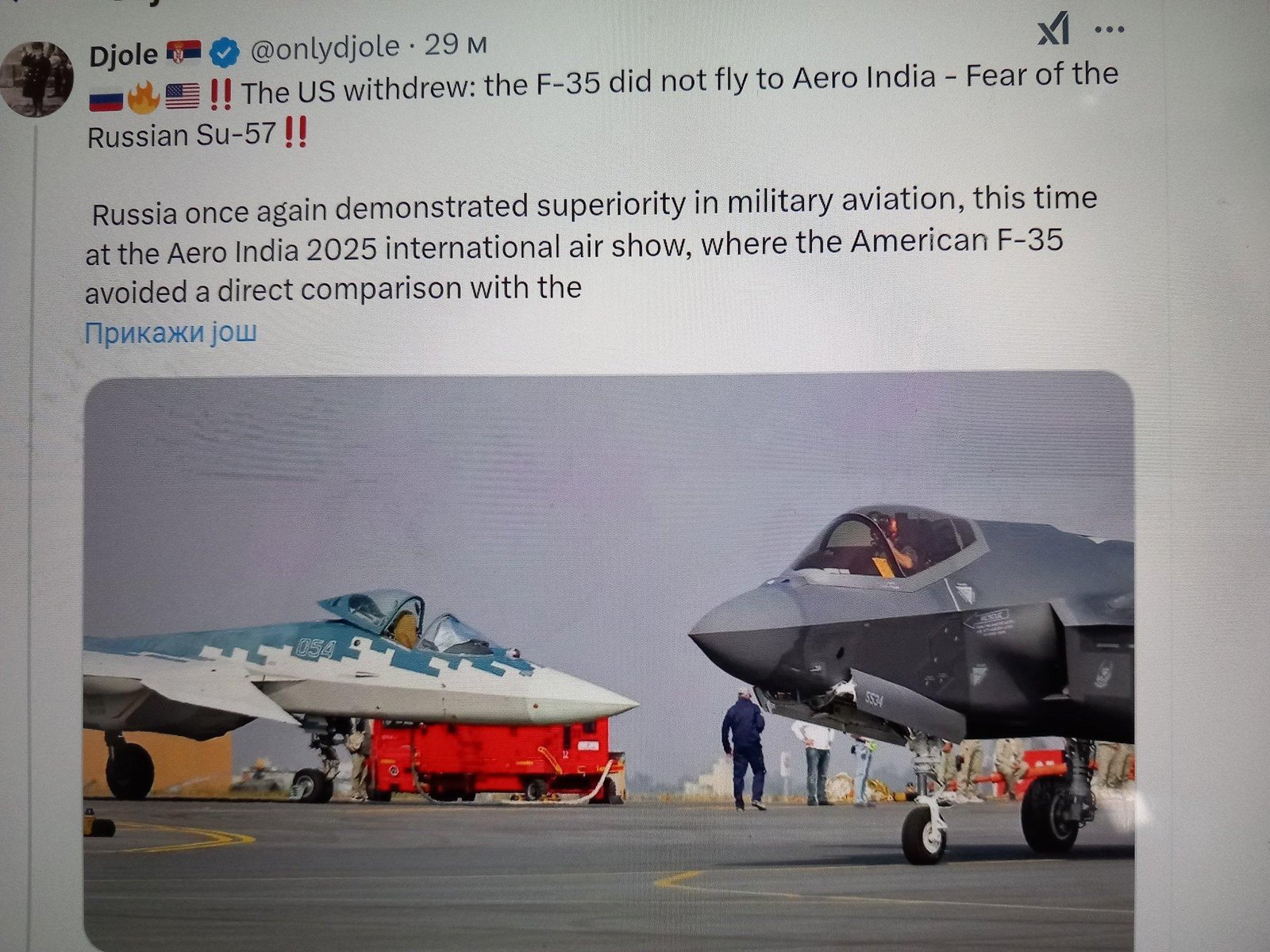Click the US flag emoji in the tweet
The height and width of the screenshot is (952, 1270).
[183, 97]
